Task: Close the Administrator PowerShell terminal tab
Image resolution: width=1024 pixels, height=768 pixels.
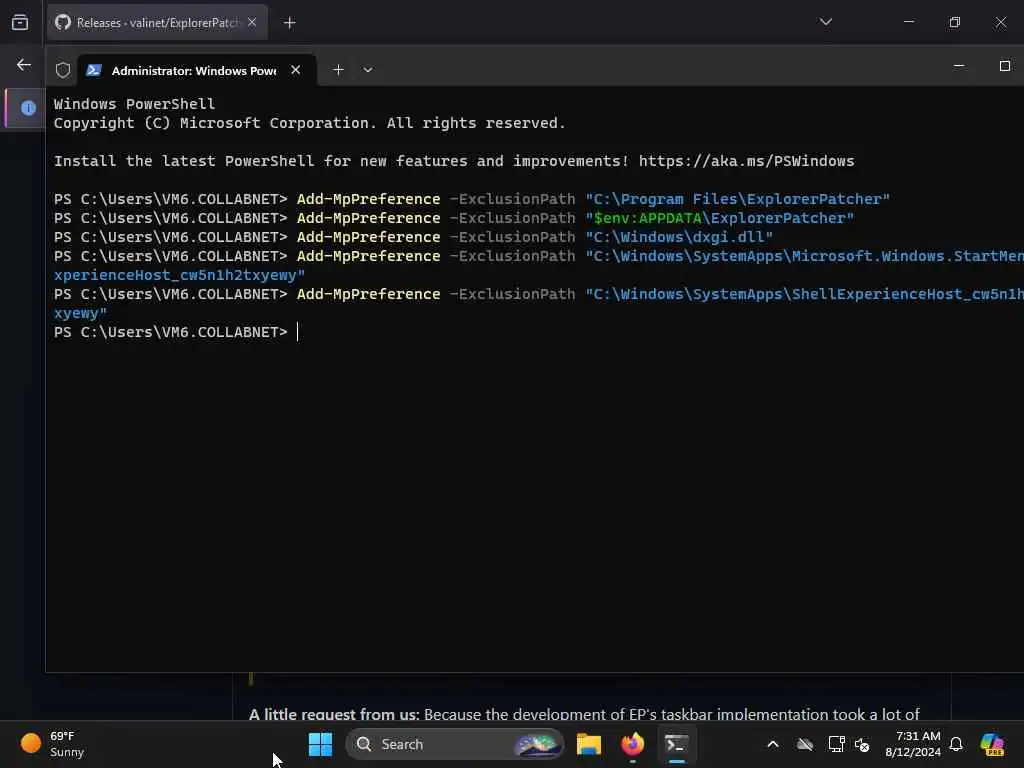Action: click(x=296, y=70)
